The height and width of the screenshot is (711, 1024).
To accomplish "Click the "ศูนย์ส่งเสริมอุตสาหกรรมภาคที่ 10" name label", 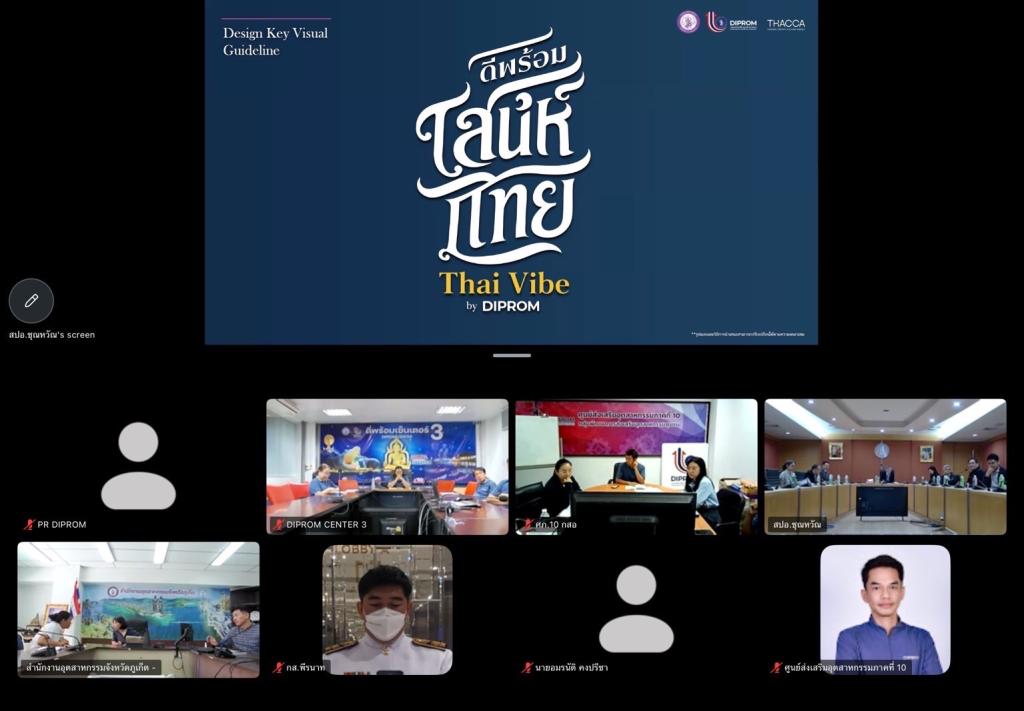I will (x=845, y=667).
